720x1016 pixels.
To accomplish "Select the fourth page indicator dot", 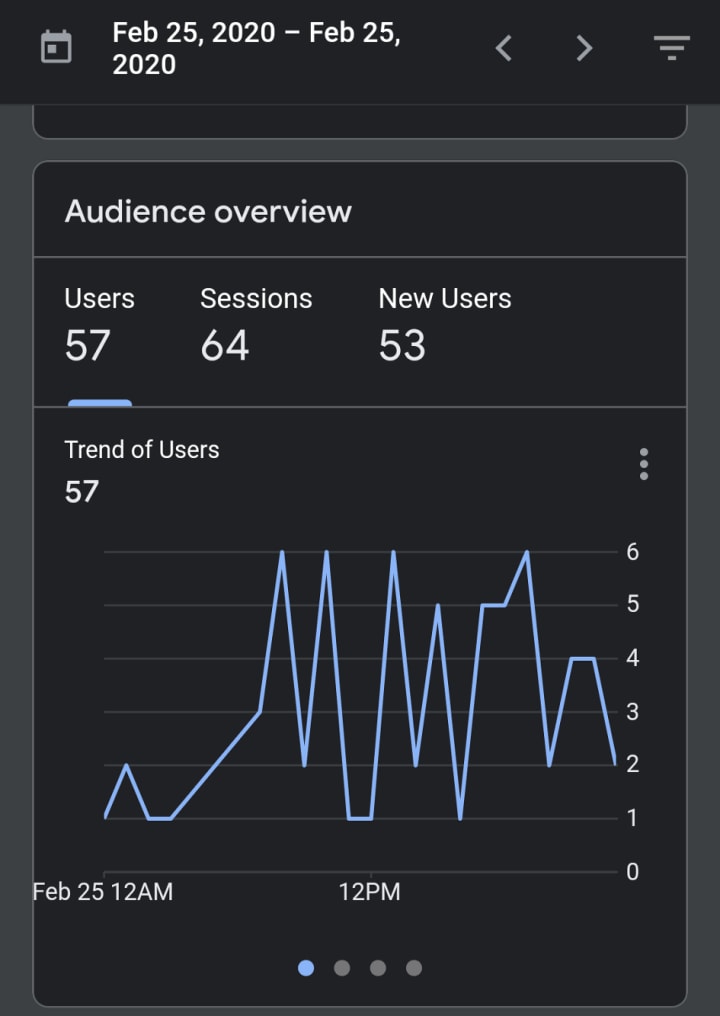I will point(414,968).
